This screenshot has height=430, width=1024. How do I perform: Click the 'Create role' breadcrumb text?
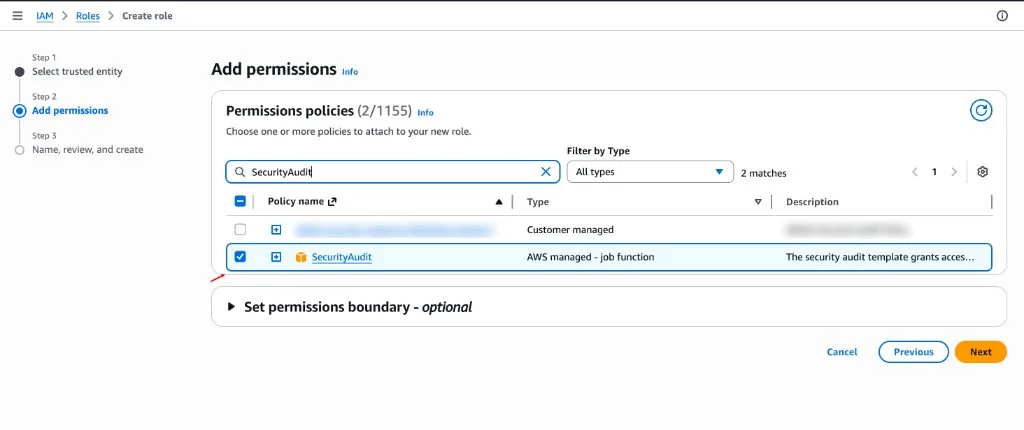[148, 16]
